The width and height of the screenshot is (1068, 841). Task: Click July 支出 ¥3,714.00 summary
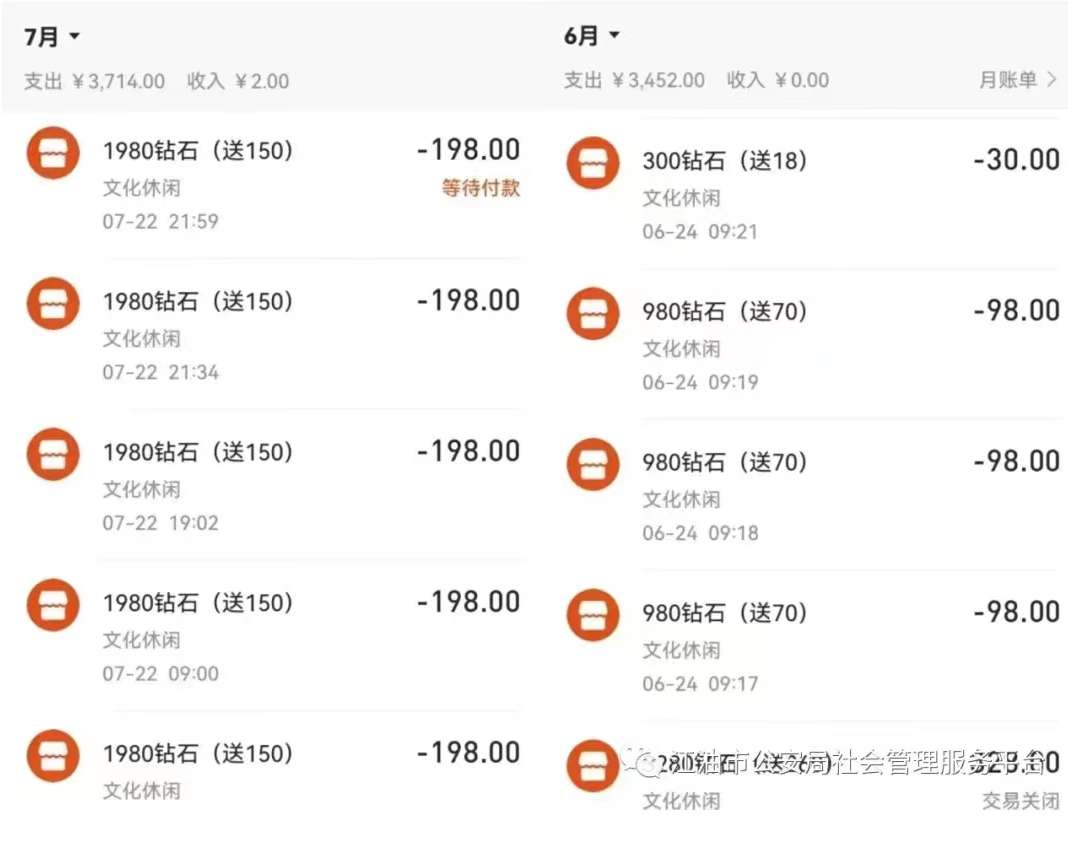pos(95,81)
